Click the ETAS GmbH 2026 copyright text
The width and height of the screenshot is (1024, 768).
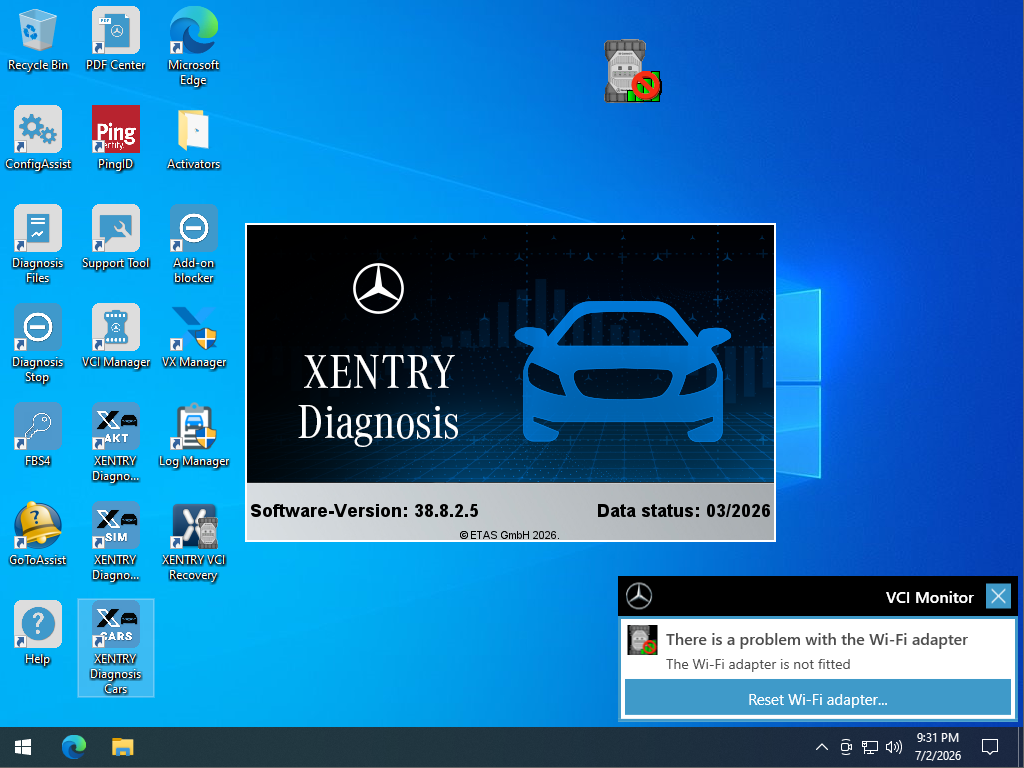point(509,535)
